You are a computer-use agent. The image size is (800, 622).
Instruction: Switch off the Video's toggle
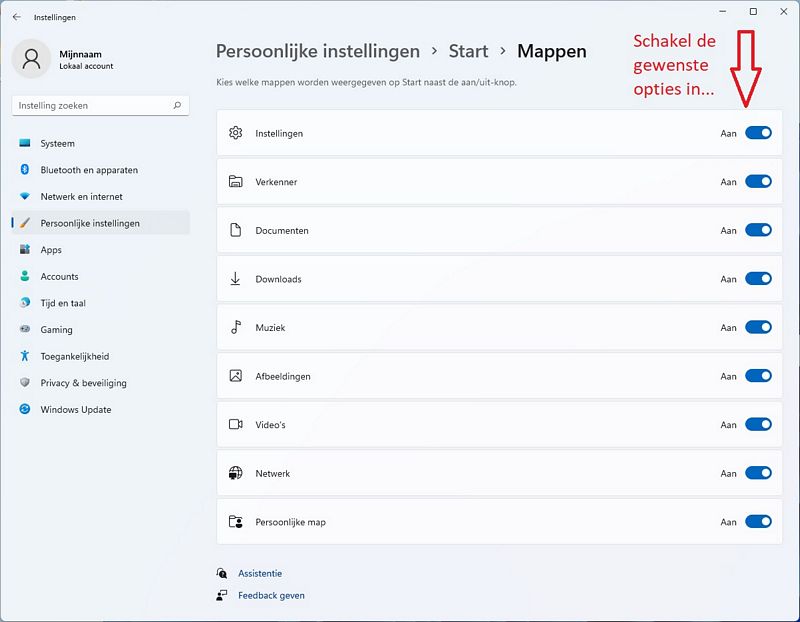pos(758,425)
